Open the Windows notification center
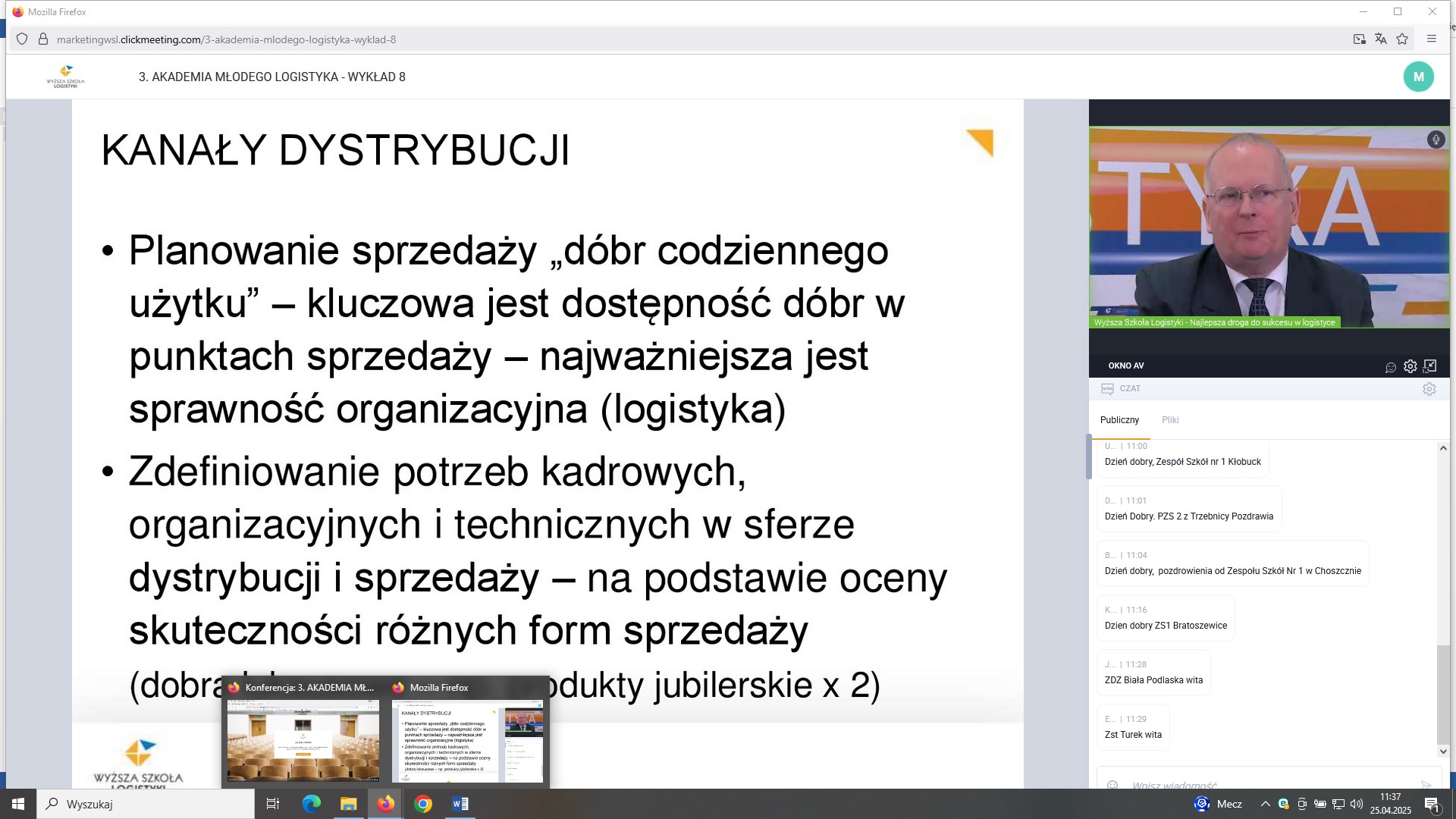Screen dimensions: 1456x819 tap(1432, 805)
